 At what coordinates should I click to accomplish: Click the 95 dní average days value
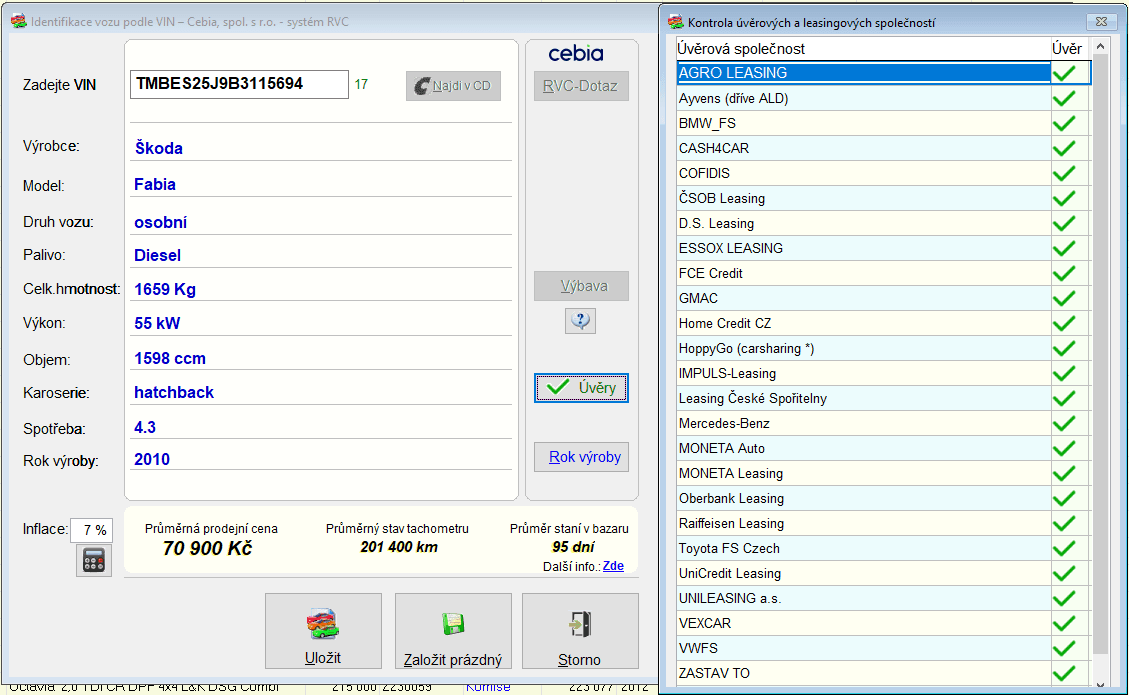[x=573, y=547]
